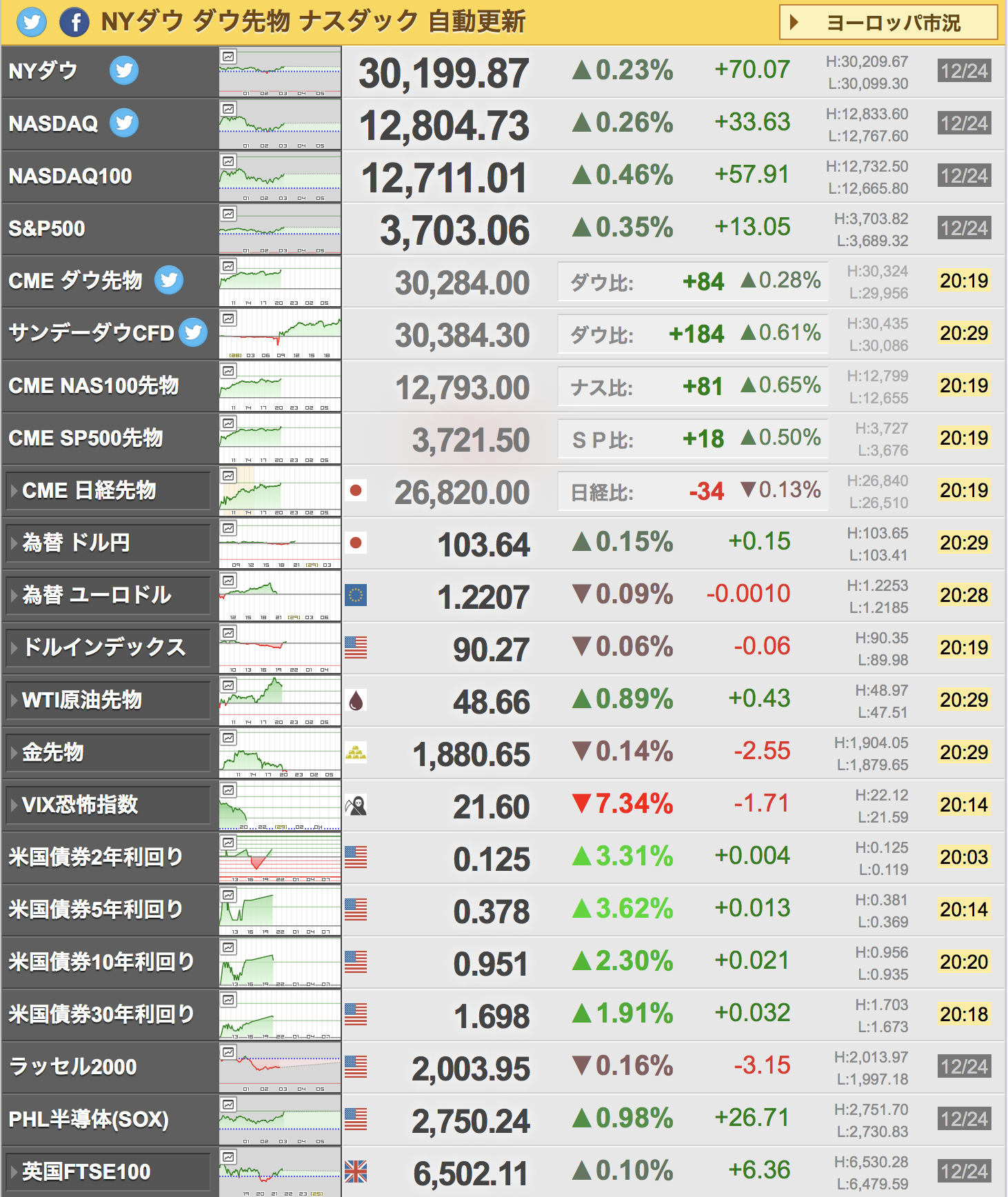Click the page title NYダウ ダウ先物 ナスダック 自動更新

(313, 22)
